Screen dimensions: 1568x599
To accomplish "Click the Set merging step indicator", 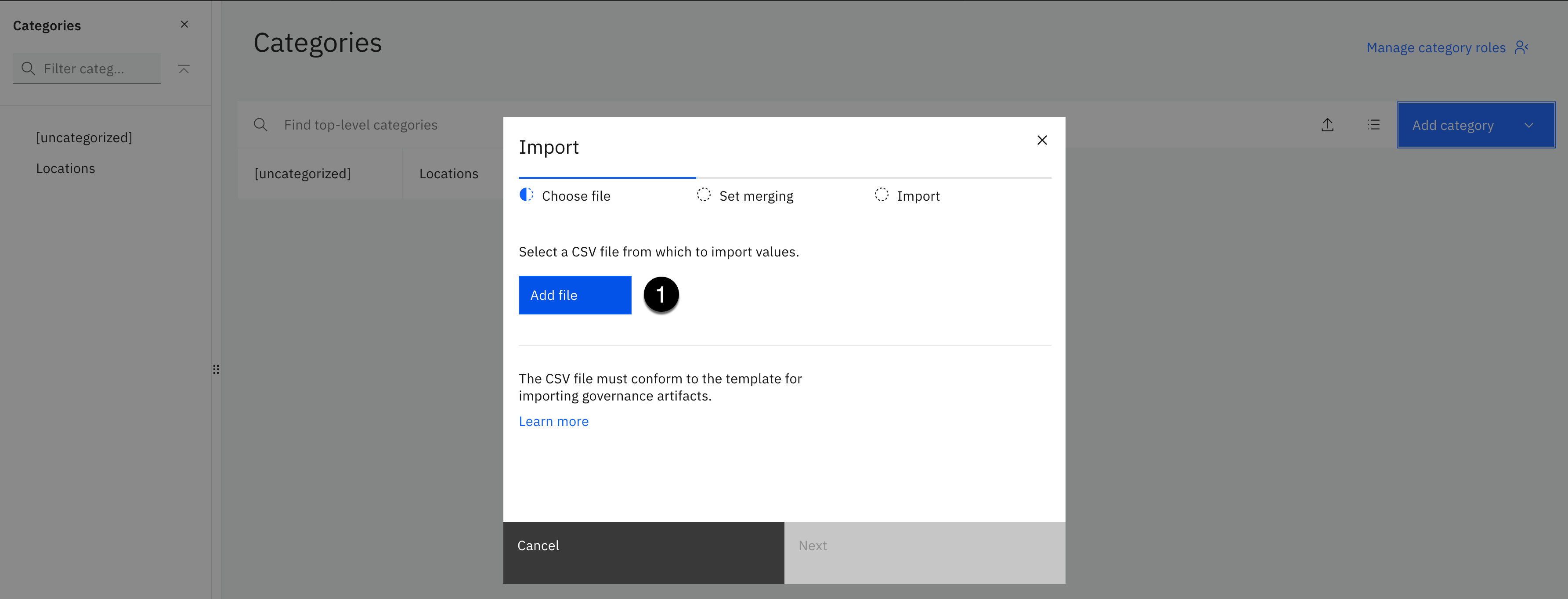I will [x=704, y=195].
